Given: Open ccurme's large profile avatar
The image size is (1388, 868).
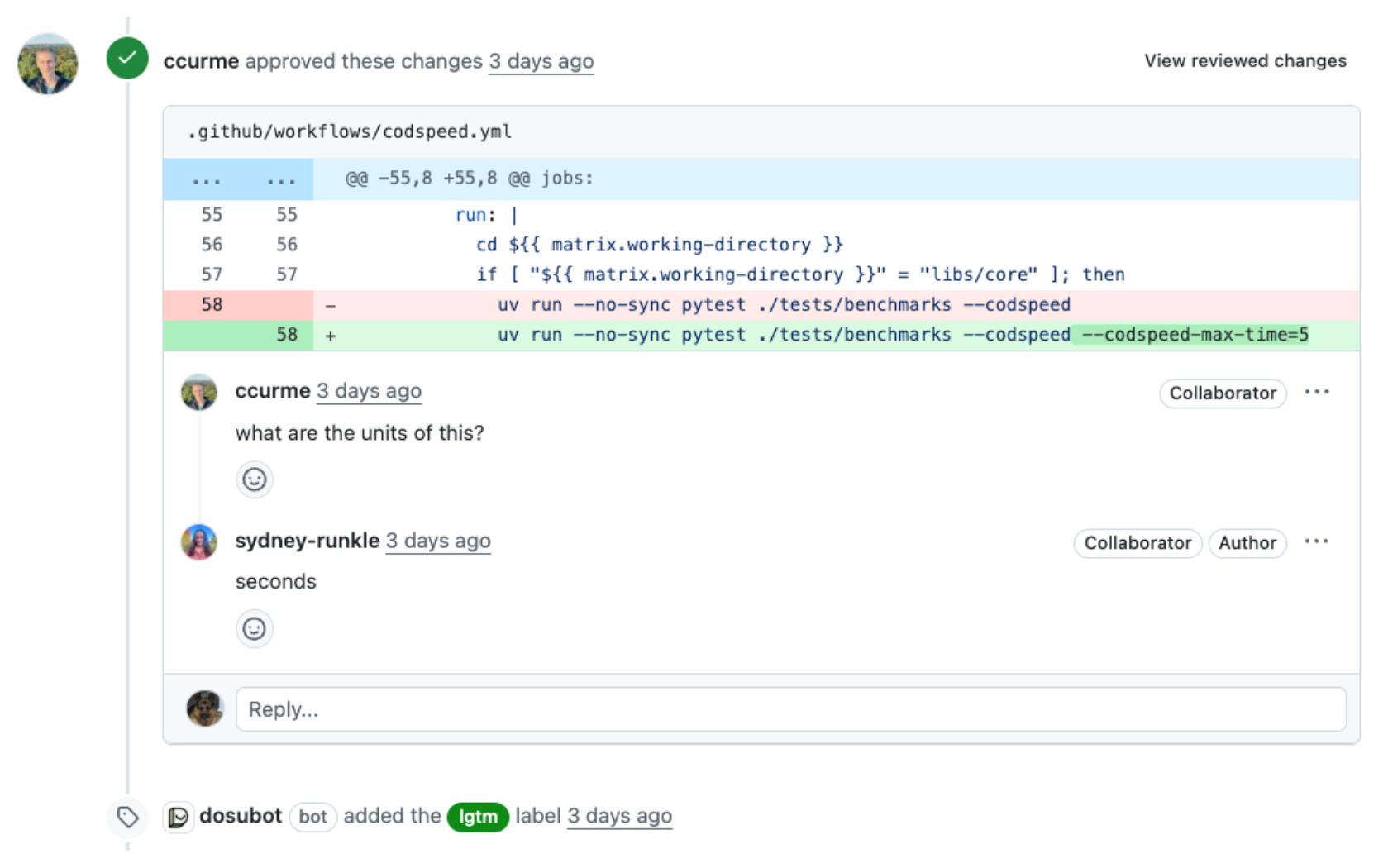Looking at the screenshot, I should pyautogui.click(x=47, y=64).
